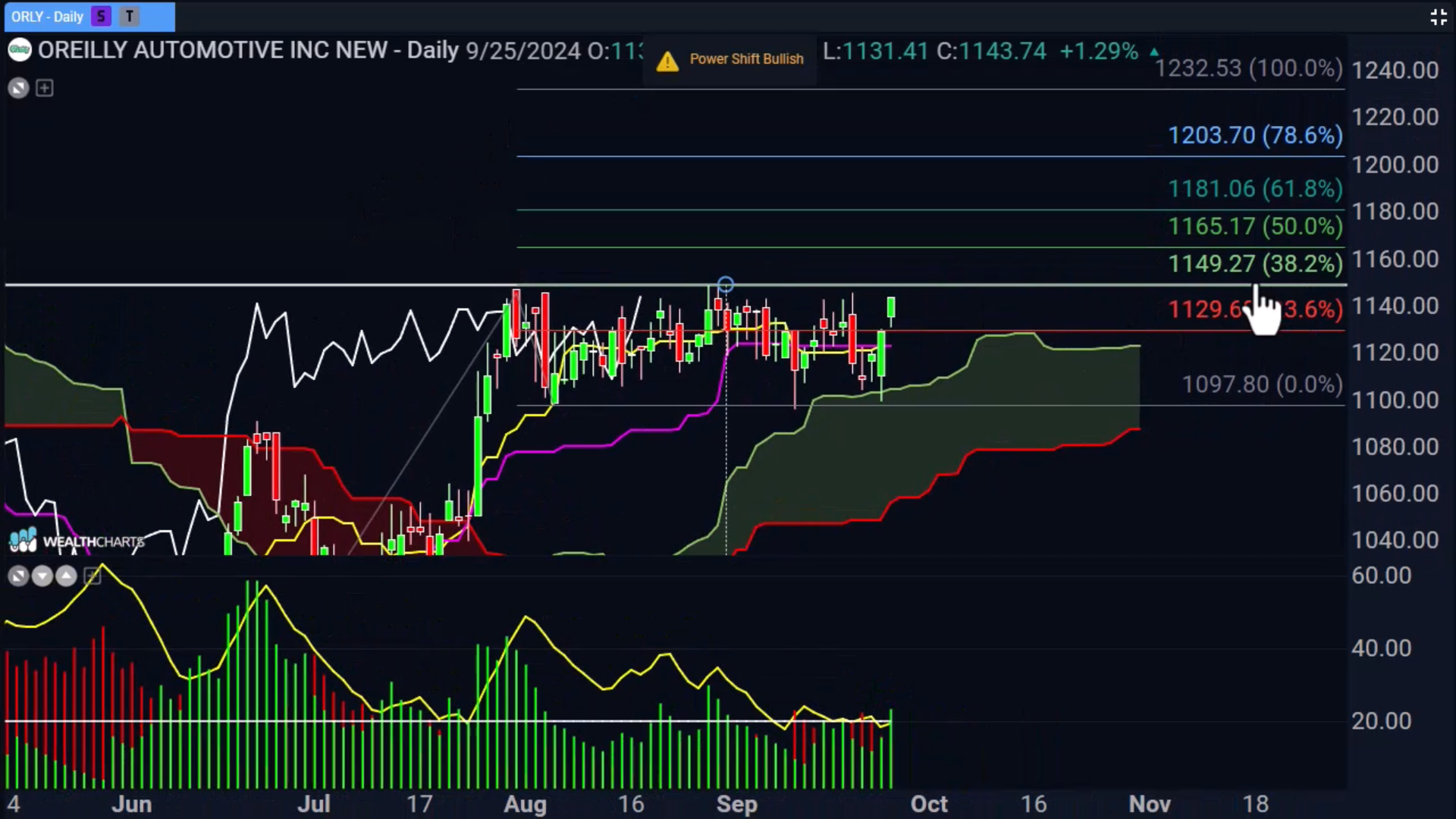Click the latest green candlestick near 1143
This screenshot has height=819, width=1456.
(x=891, y=309)
